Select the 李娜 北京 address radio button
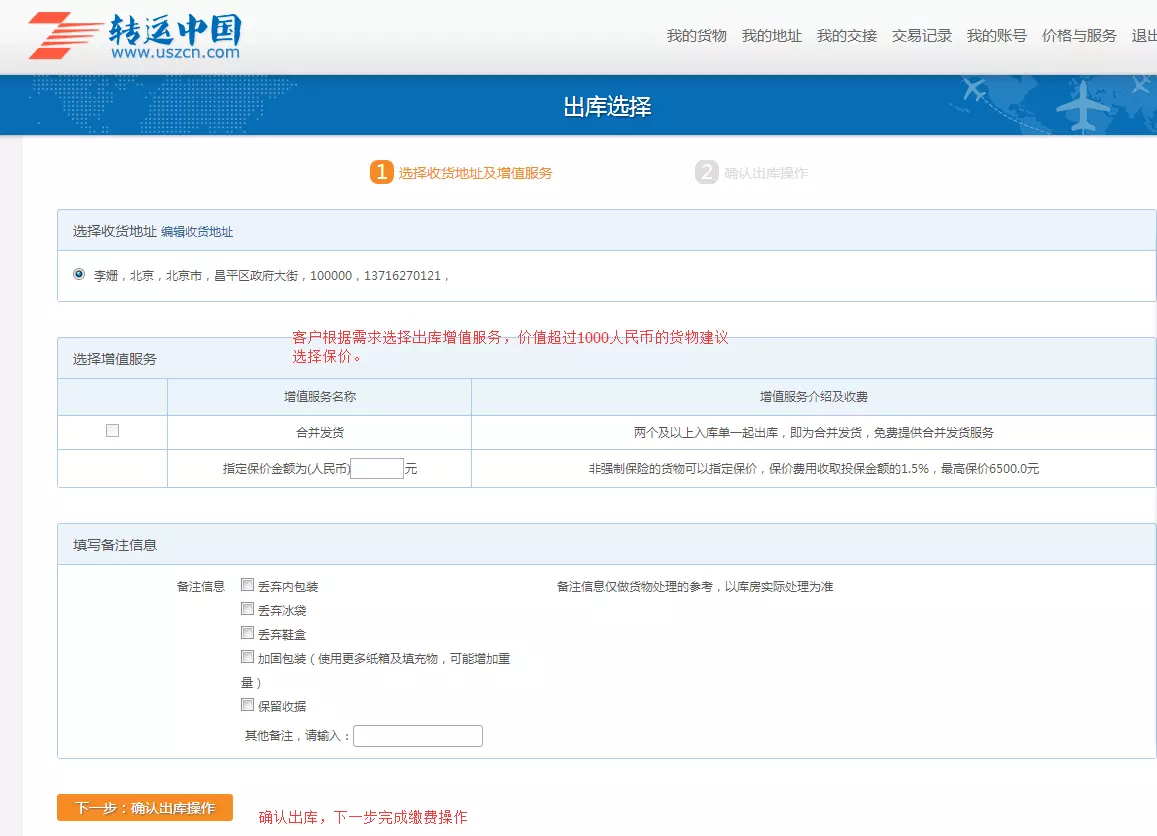 pos(79,274)
